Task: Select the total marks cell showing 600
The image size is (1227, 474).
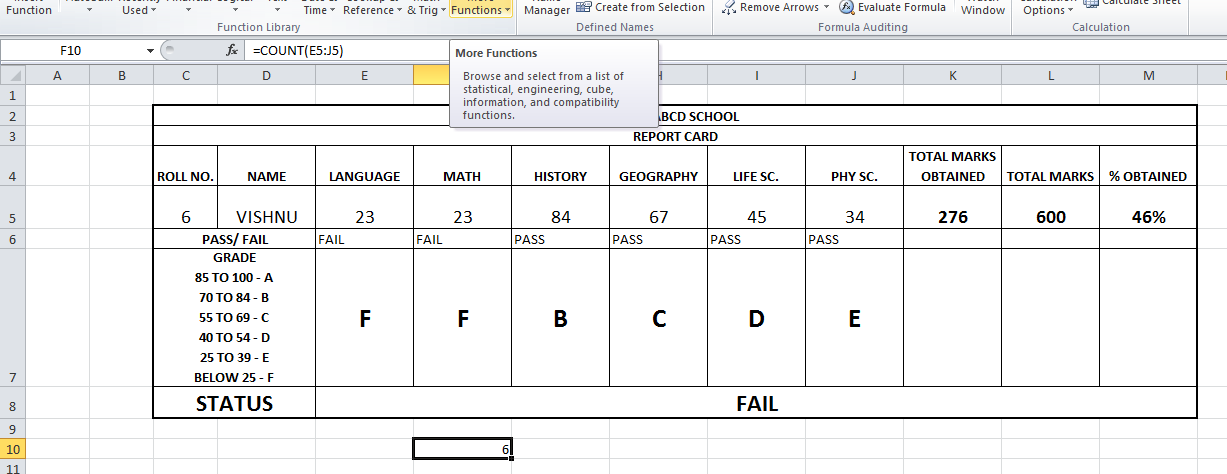Action: [1050, 208]
